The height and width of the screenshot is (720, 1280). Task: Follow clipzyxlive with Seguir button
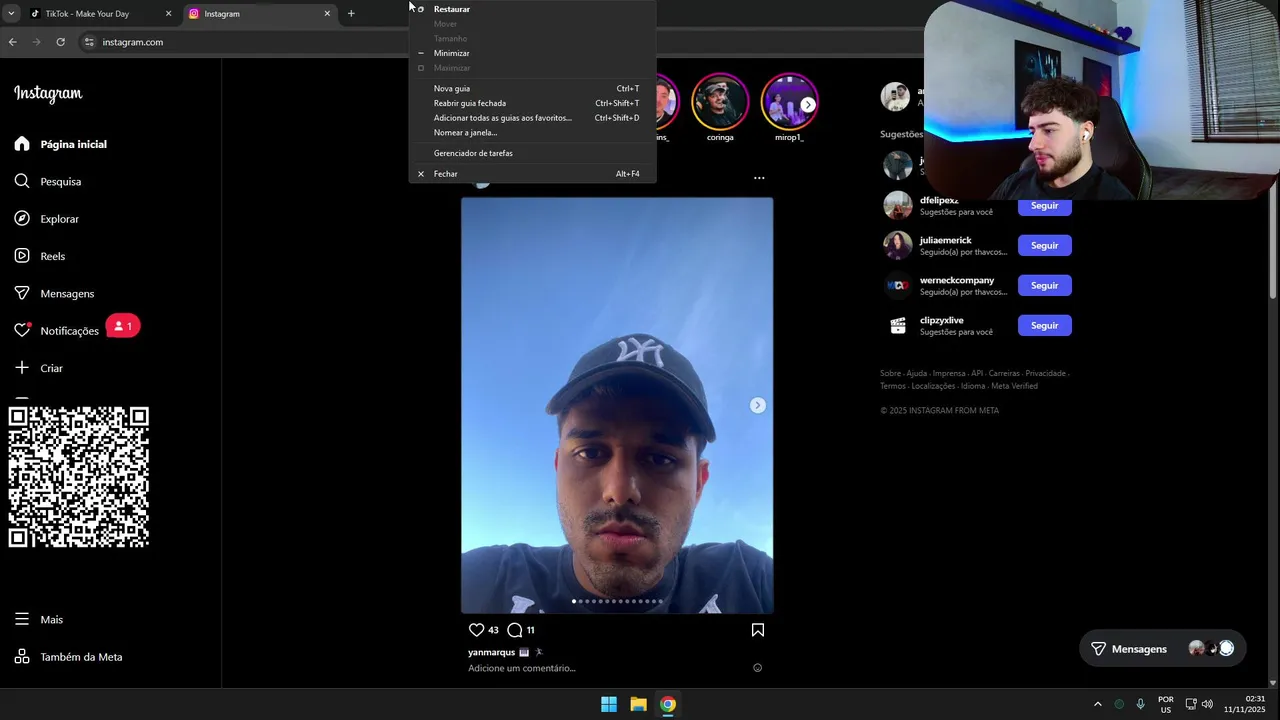pyautogui.click(x=1044, y=325)
